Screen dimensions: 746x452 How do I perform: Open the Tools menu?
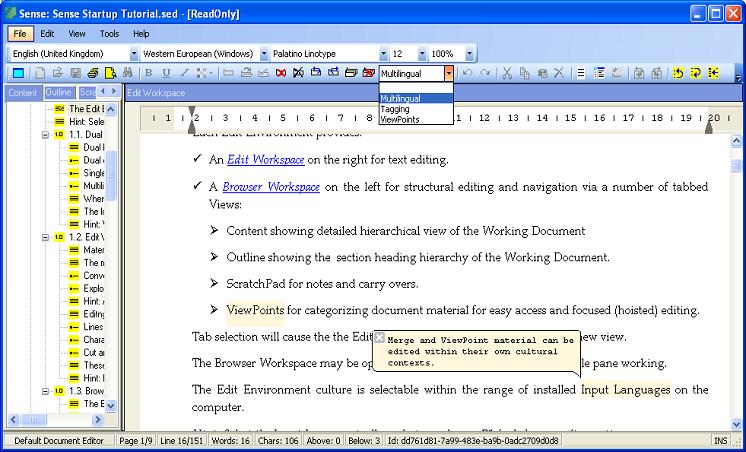[x=109, y=33]
